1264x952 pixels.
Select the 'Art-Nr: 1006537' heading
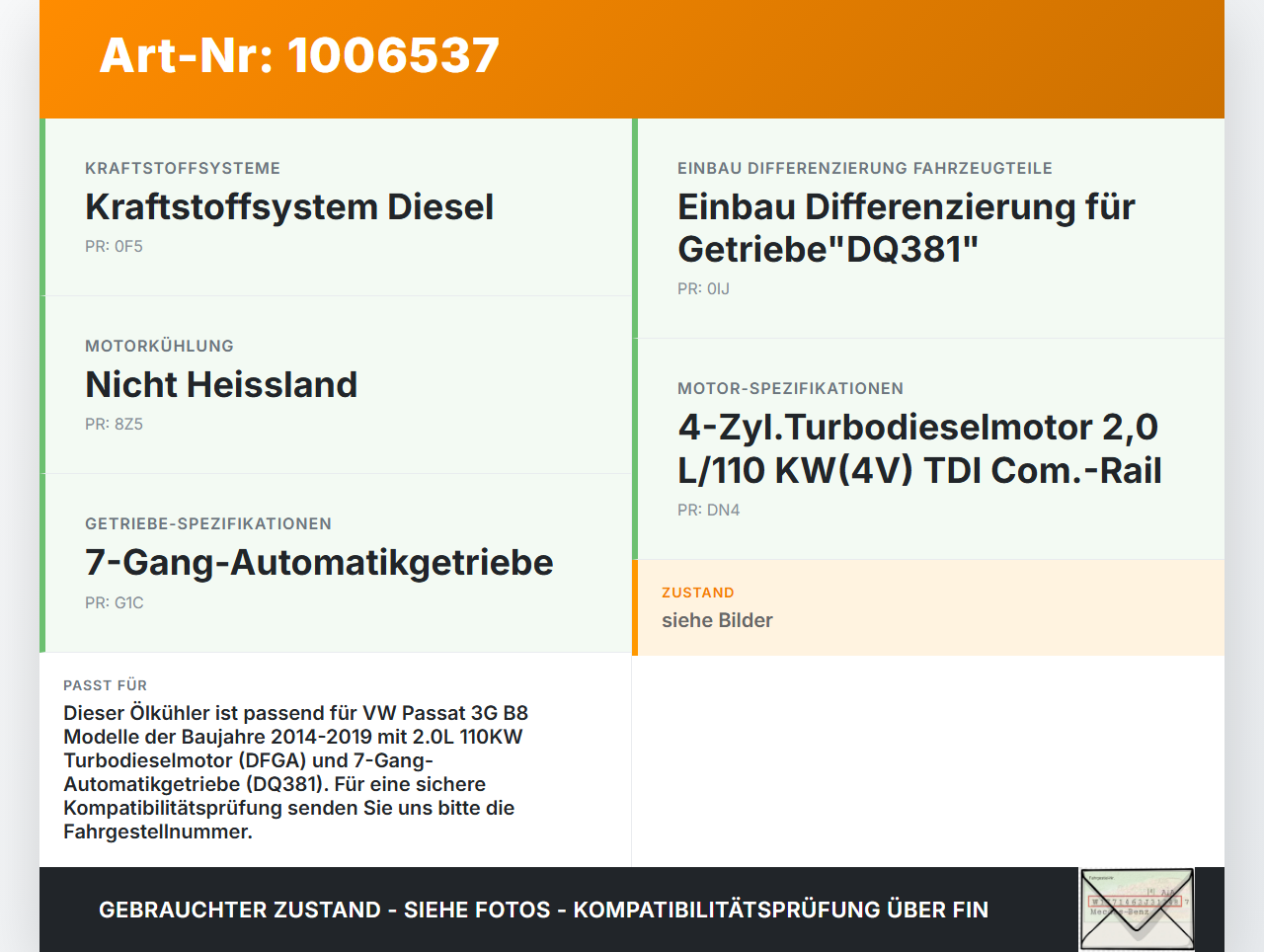(x=299, y=55)
